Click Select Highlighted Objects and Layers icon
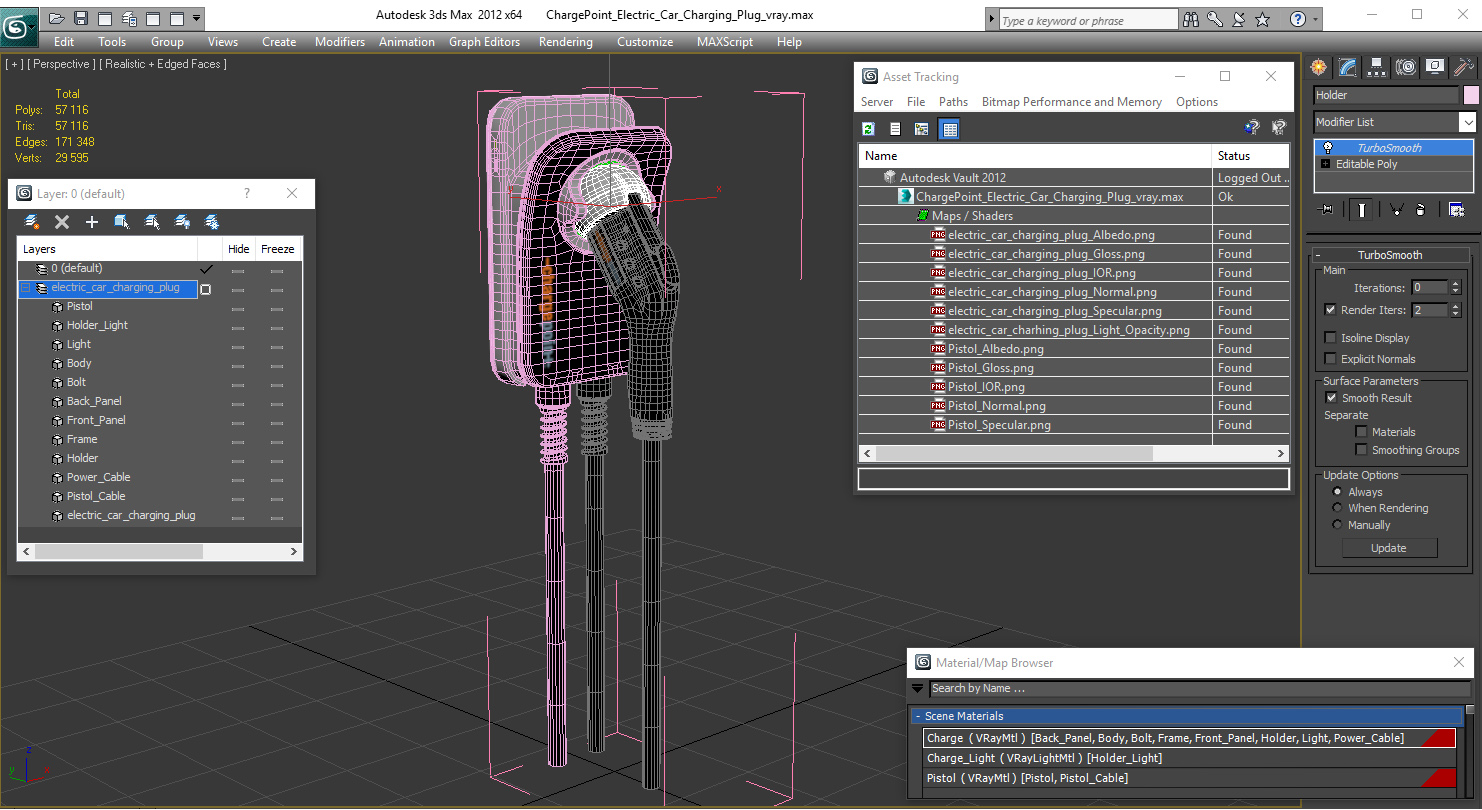The height and width of the screenshot is (810, 1482). click(122, 222)
